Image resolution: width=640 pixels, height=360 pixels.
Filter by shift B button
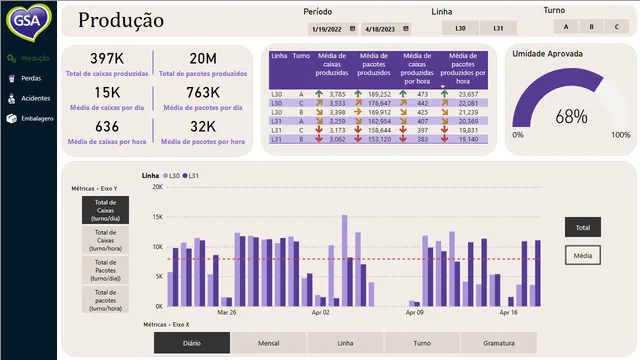click(591, 27)
